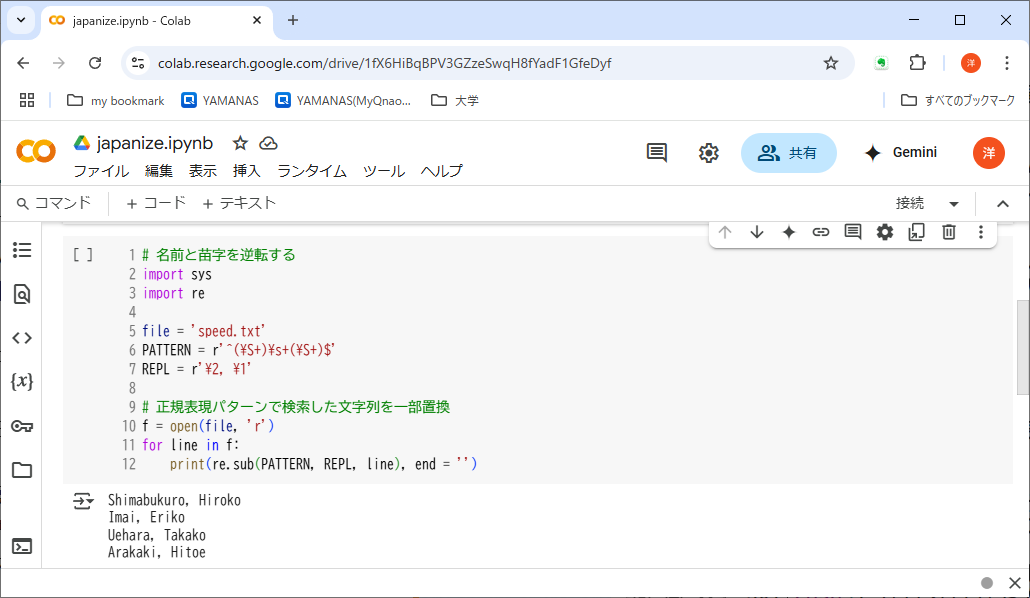Open the secrets key panel
The width and height of the screenshot is (1030, 598).
tap(22, 426)
